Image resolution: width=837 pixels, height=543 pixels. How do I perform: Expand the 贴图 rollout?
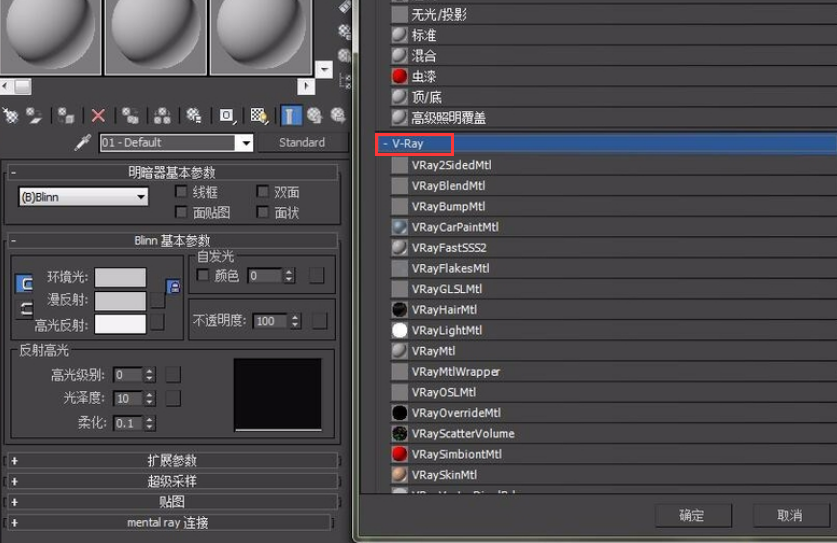point(172,502)
